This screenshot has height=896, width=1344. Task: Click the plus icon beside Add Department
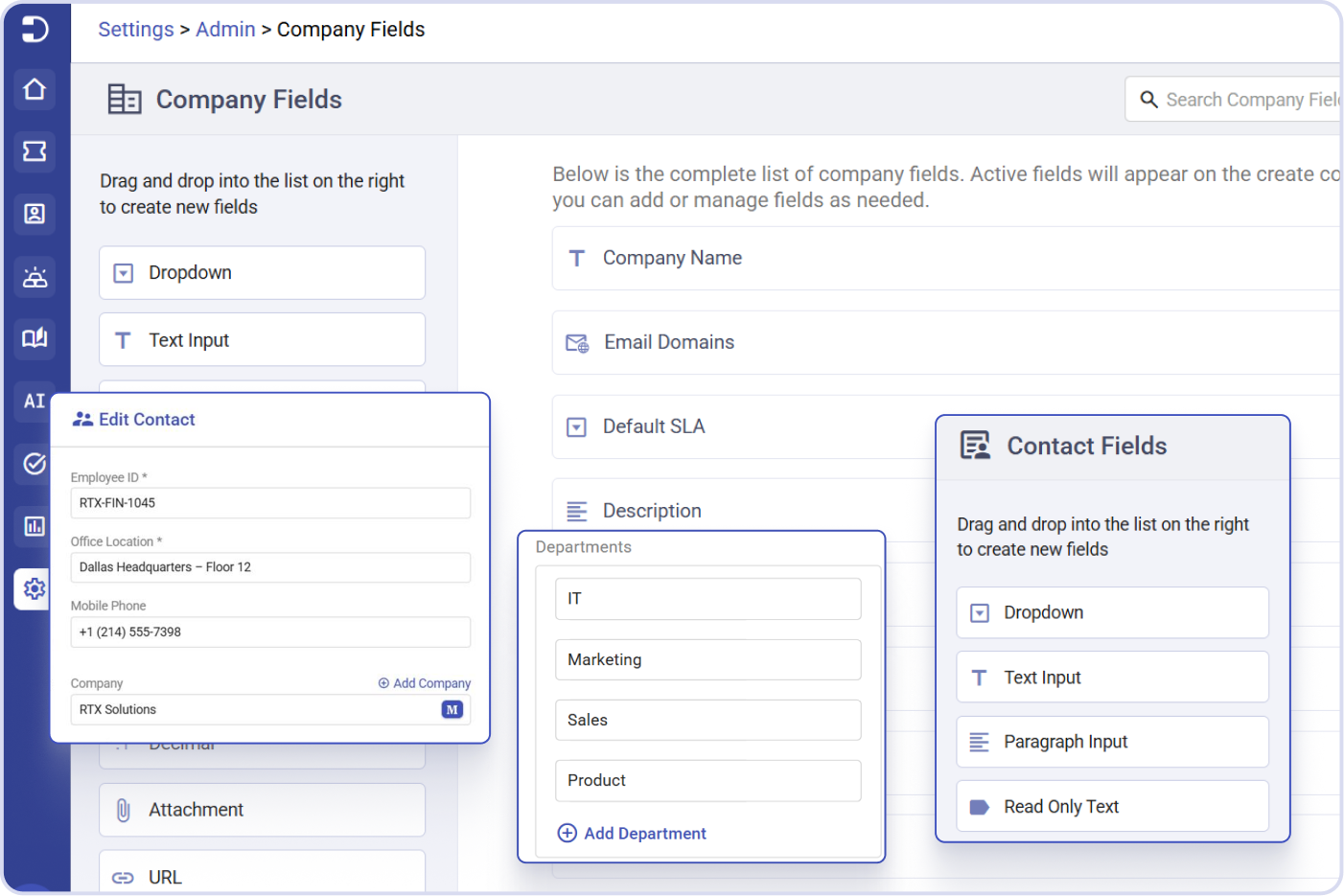coord(568,833)
